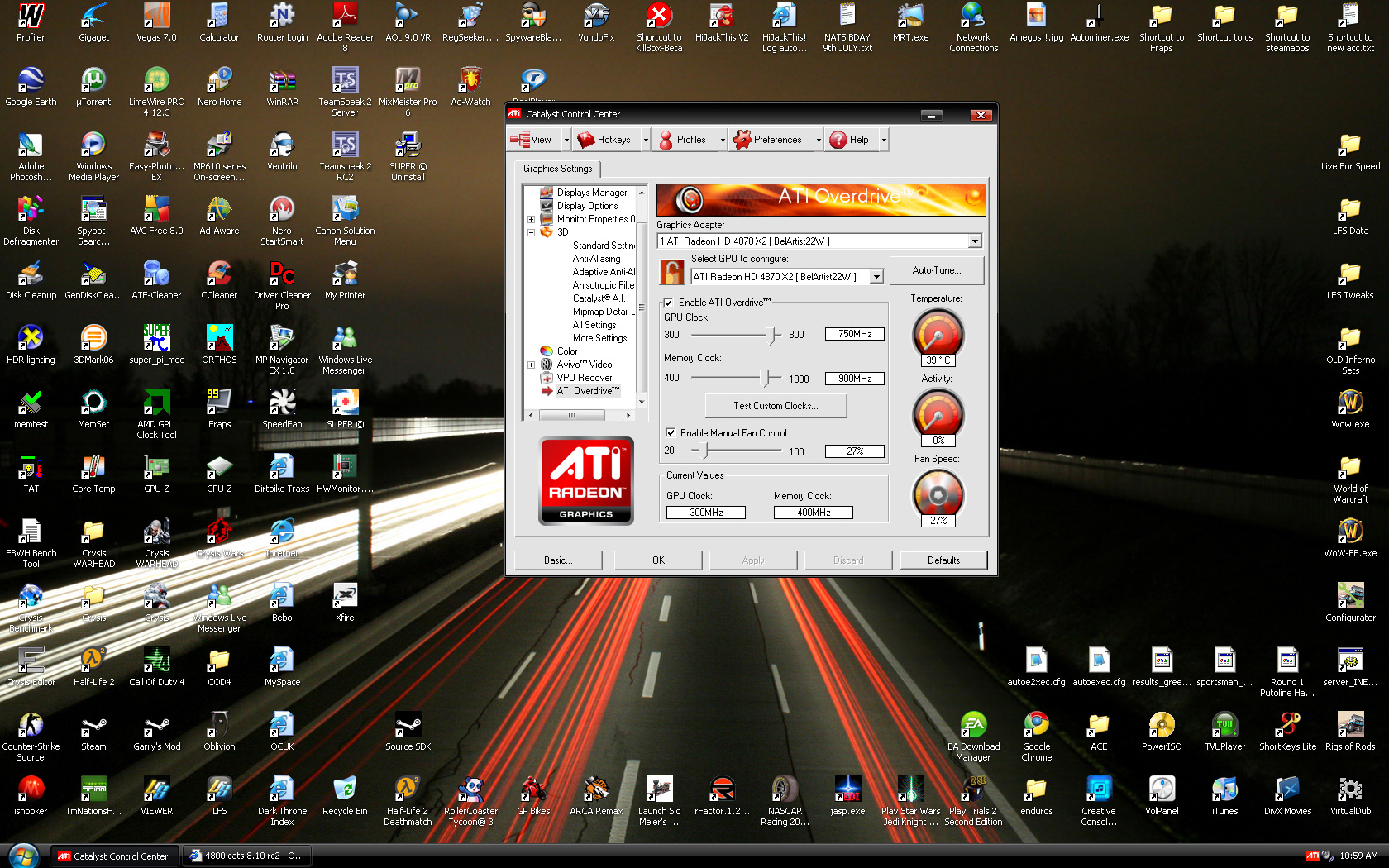The height and width of the screenshot is (868, 1389).
Task: Click the Windows Start orb
Action: [x=23, y=856]
